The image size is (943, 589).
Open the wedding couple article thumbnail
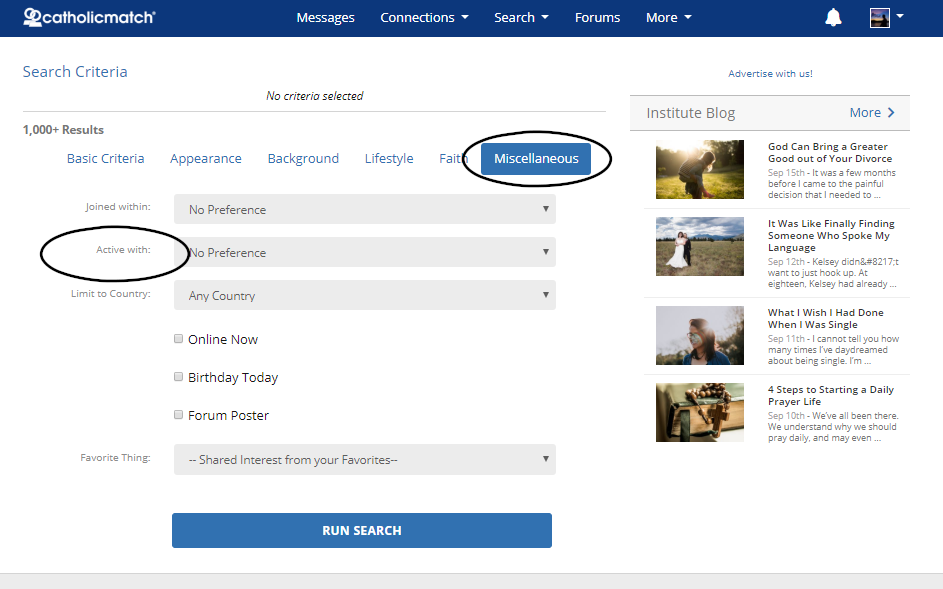(x=699, y=247)
